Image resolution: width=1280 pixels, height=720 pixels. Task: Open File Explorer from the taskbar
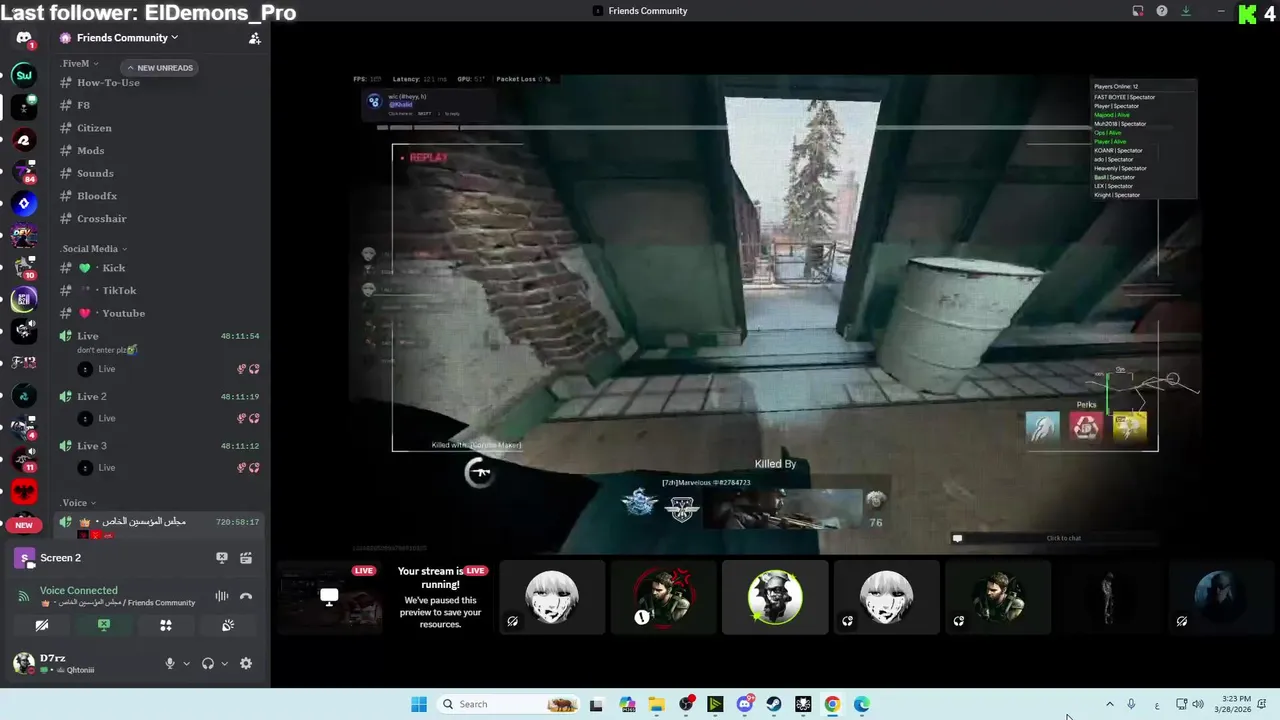pos(657,704)
